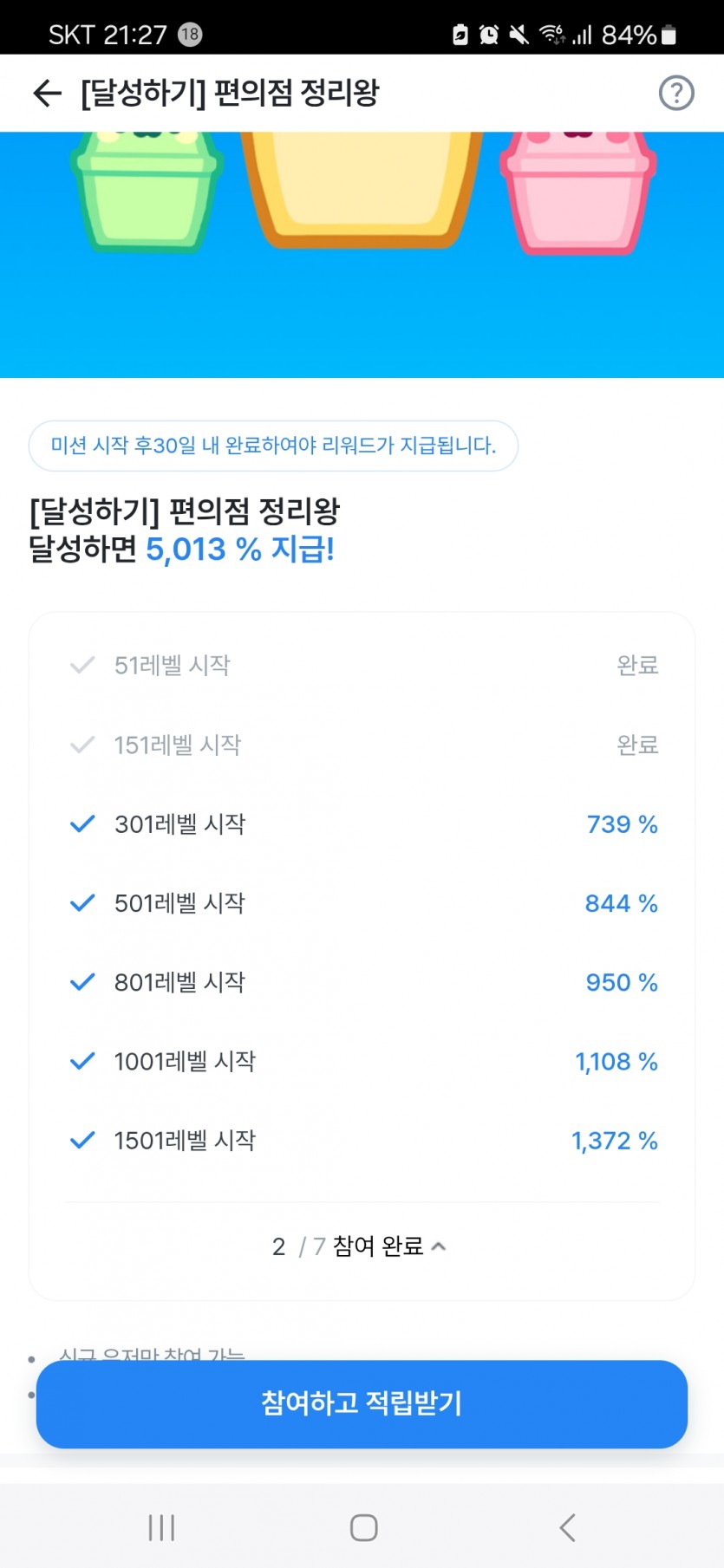Image resolution: width=724 pixels, height=1568 pixels.
Task: Tap the alarm clock status icon
Action: (489, 35)
